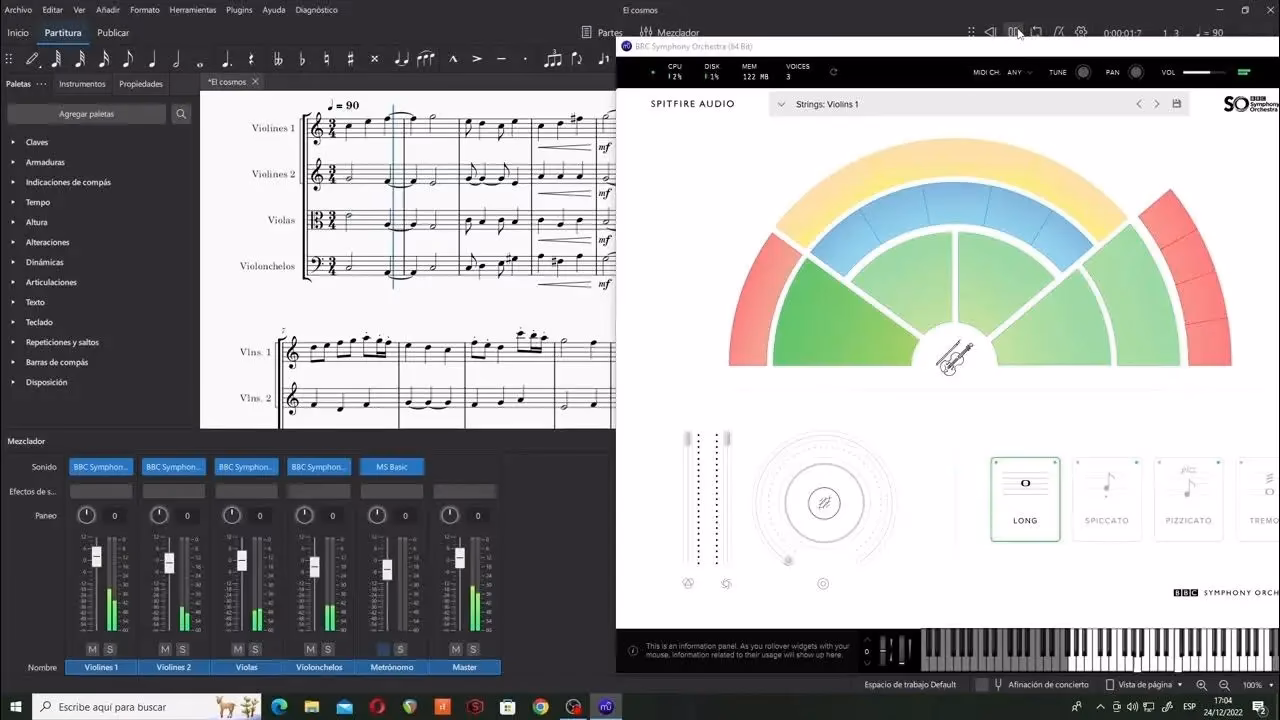Viewport: 1280px width, 720px height.
Task: Select the eighth note duration icon
Action: coord(126,60)
